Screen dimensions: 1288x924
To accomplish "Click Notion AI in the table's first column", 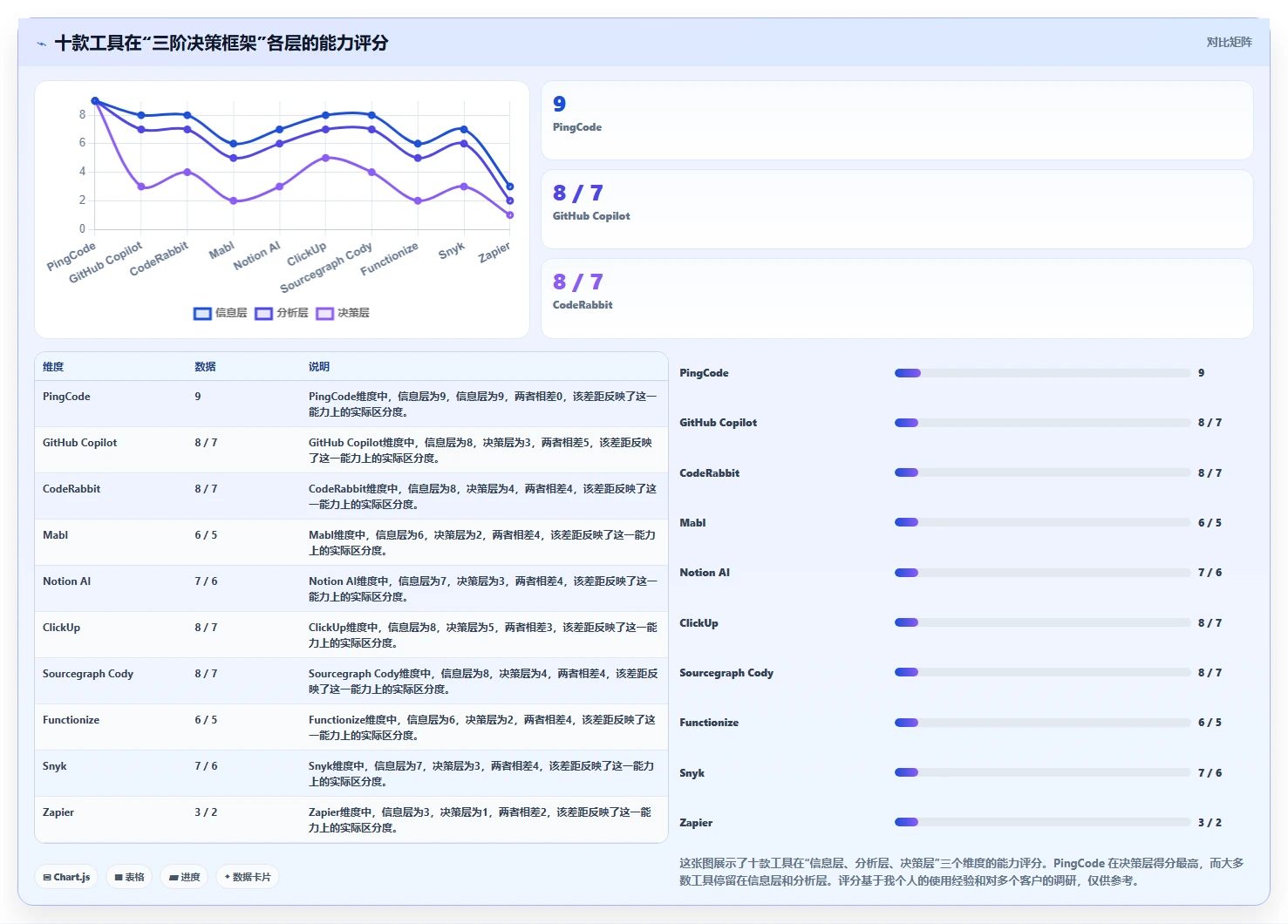I will pyautogui.click(x=66, y=581).
